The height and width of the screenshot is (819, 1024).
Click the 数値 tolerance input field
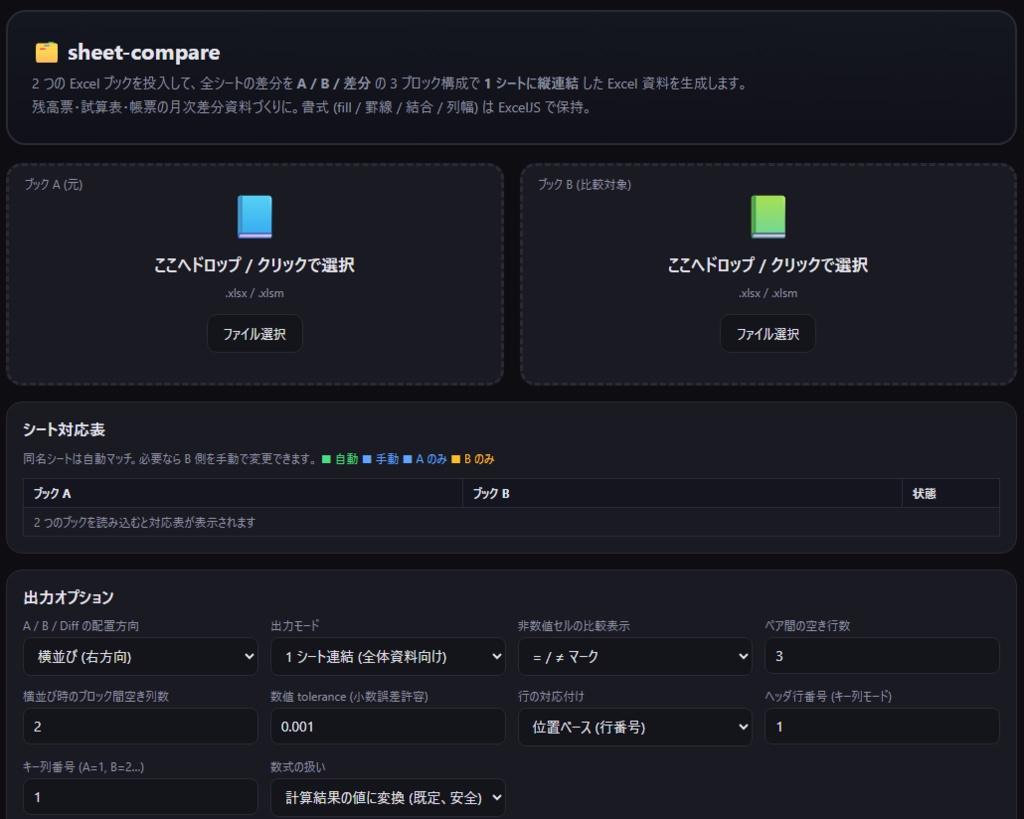point(388,726)
